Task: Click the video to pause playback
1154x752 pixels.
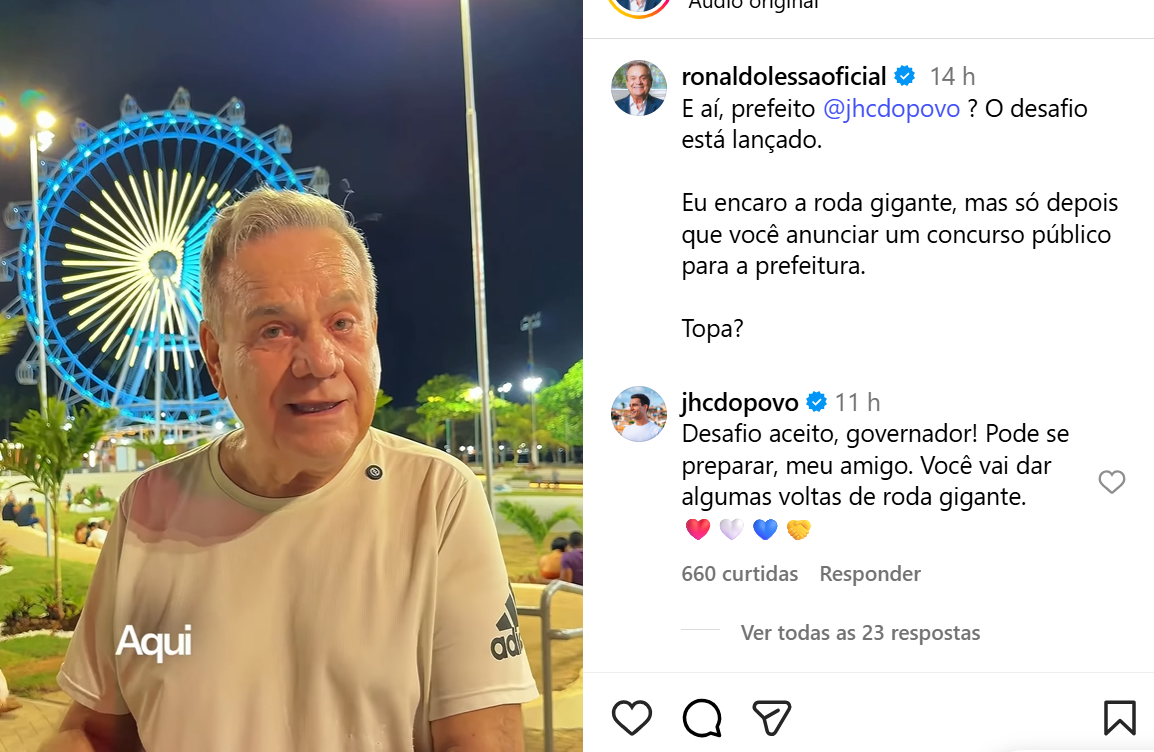Action: (291, 376)
